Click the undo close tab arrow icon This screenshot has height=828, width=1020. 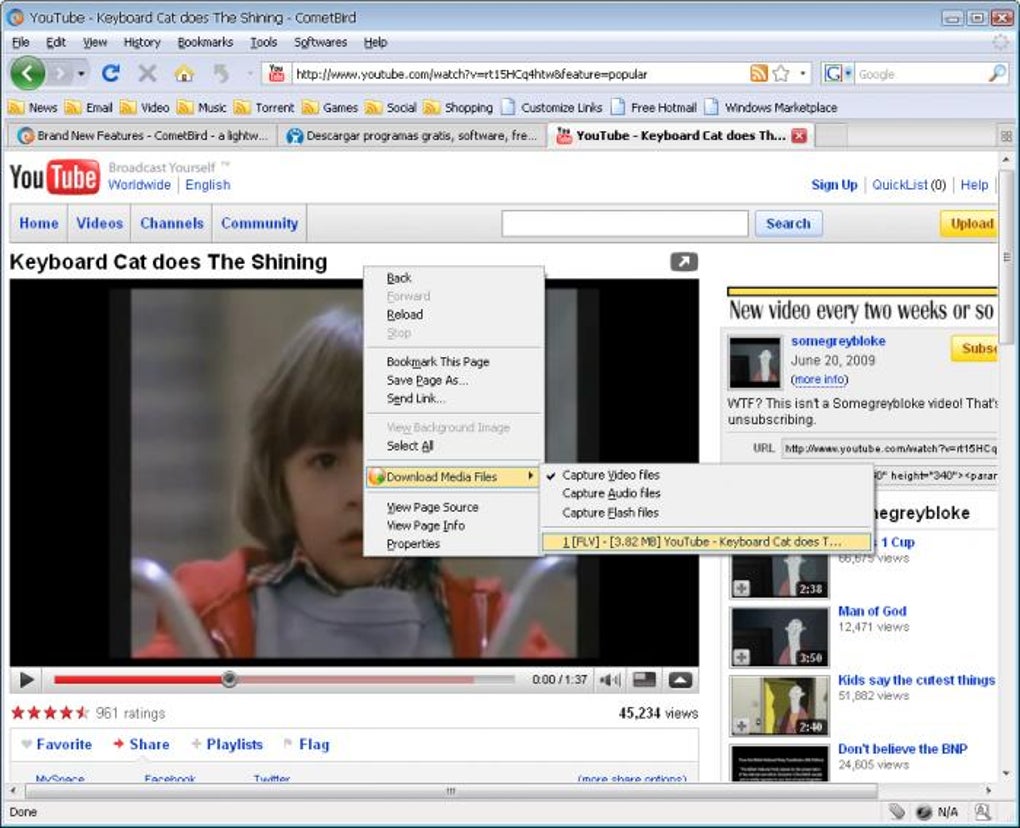[x=221, y=73]
